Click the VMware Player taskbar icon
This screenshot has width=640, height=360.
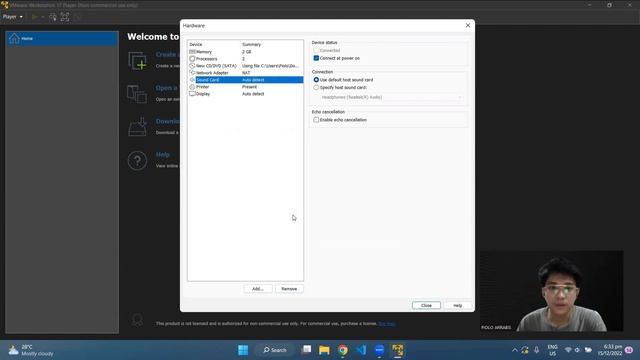(398, 350)
